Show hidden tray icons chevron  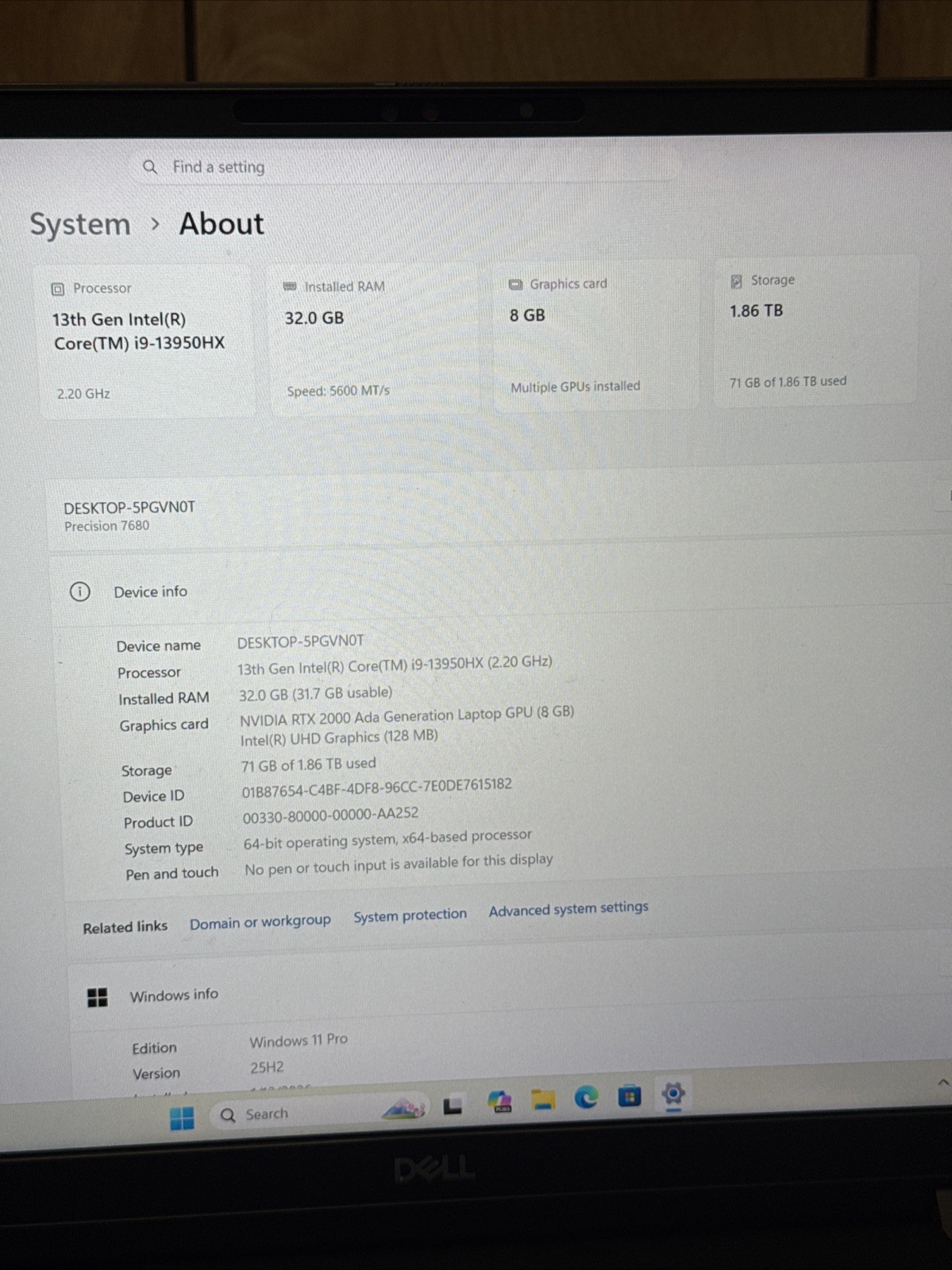[942, 1082]
